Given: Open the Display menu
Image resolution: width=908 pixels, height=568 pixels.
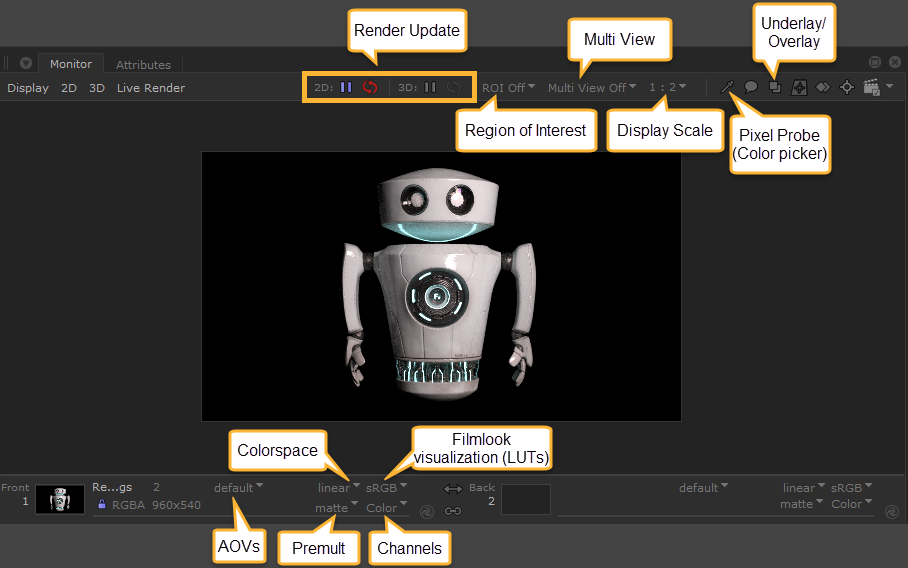Looking at the screenshot, I should (x=28, y=88).
